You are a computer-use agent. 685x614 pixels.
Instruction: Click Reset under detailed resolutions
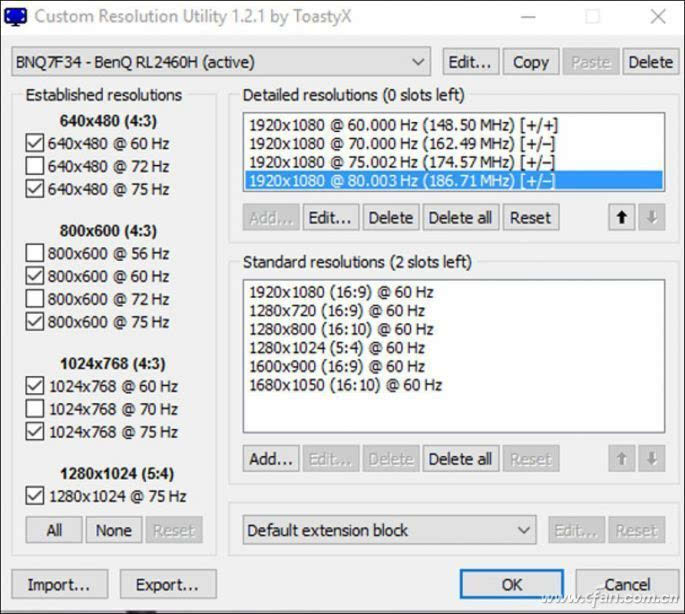531,217
